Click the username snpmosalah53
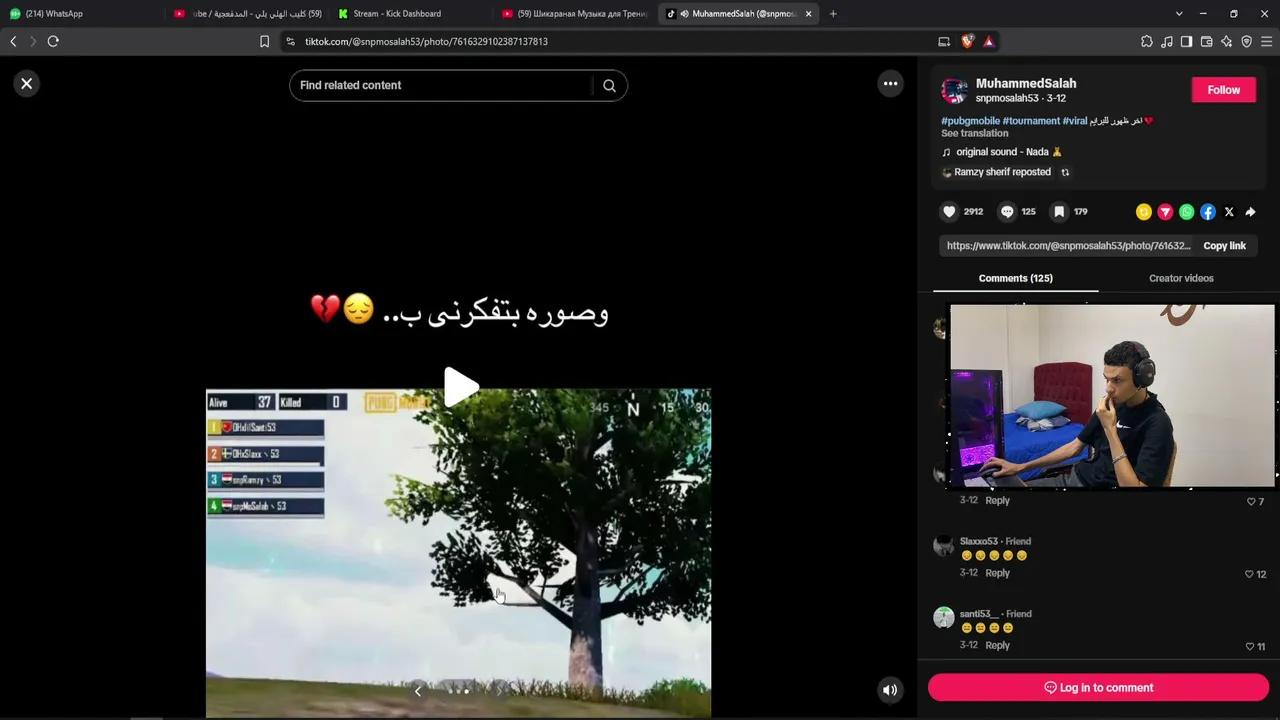 coord(1007,99)
